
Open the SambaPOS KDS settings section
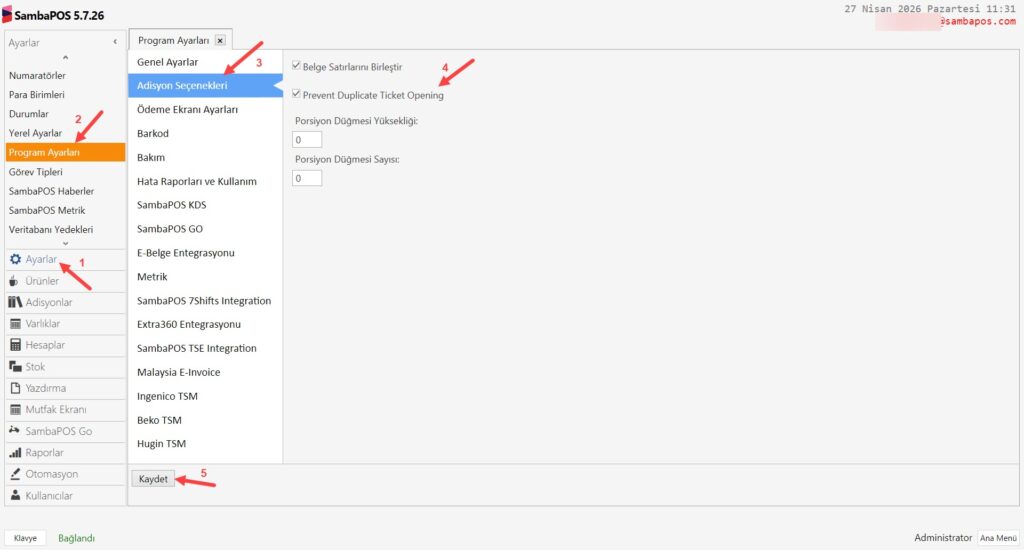[171, 205]
